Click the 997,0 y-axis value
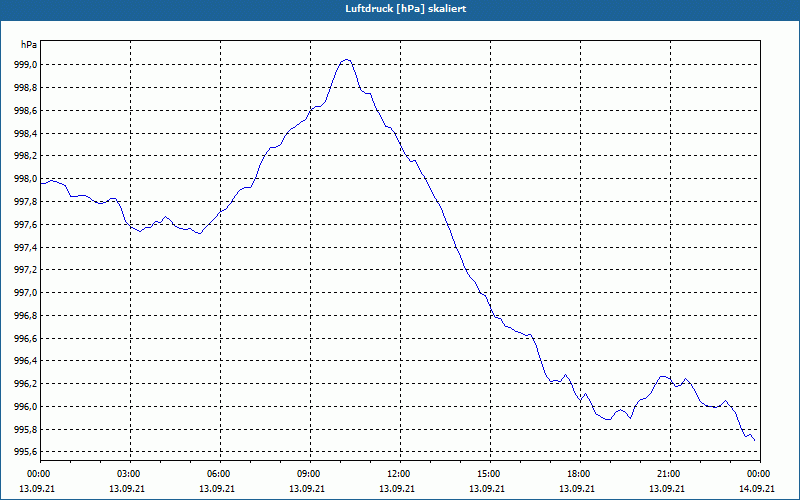 [x=24, y=292]
